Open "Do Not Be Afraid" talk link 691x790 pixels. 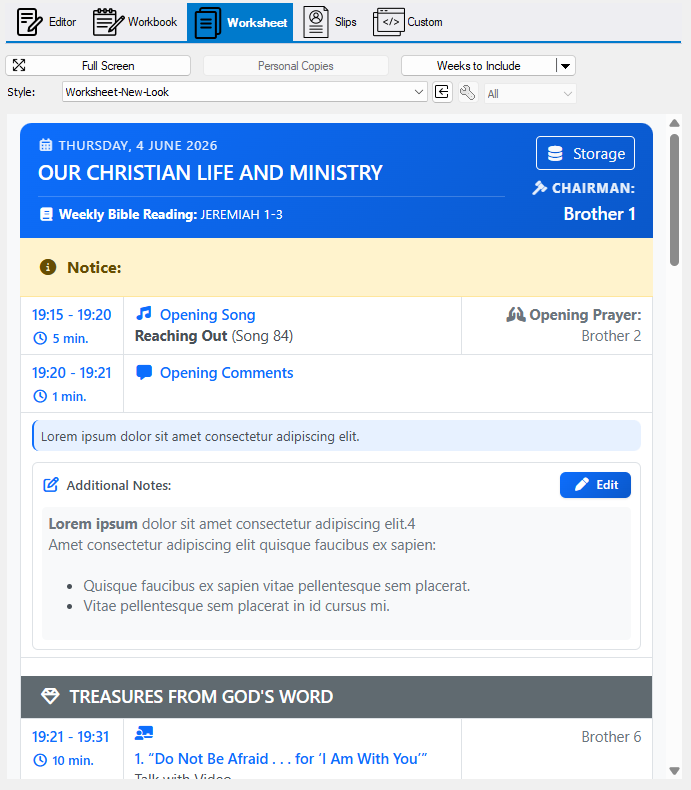281,759
